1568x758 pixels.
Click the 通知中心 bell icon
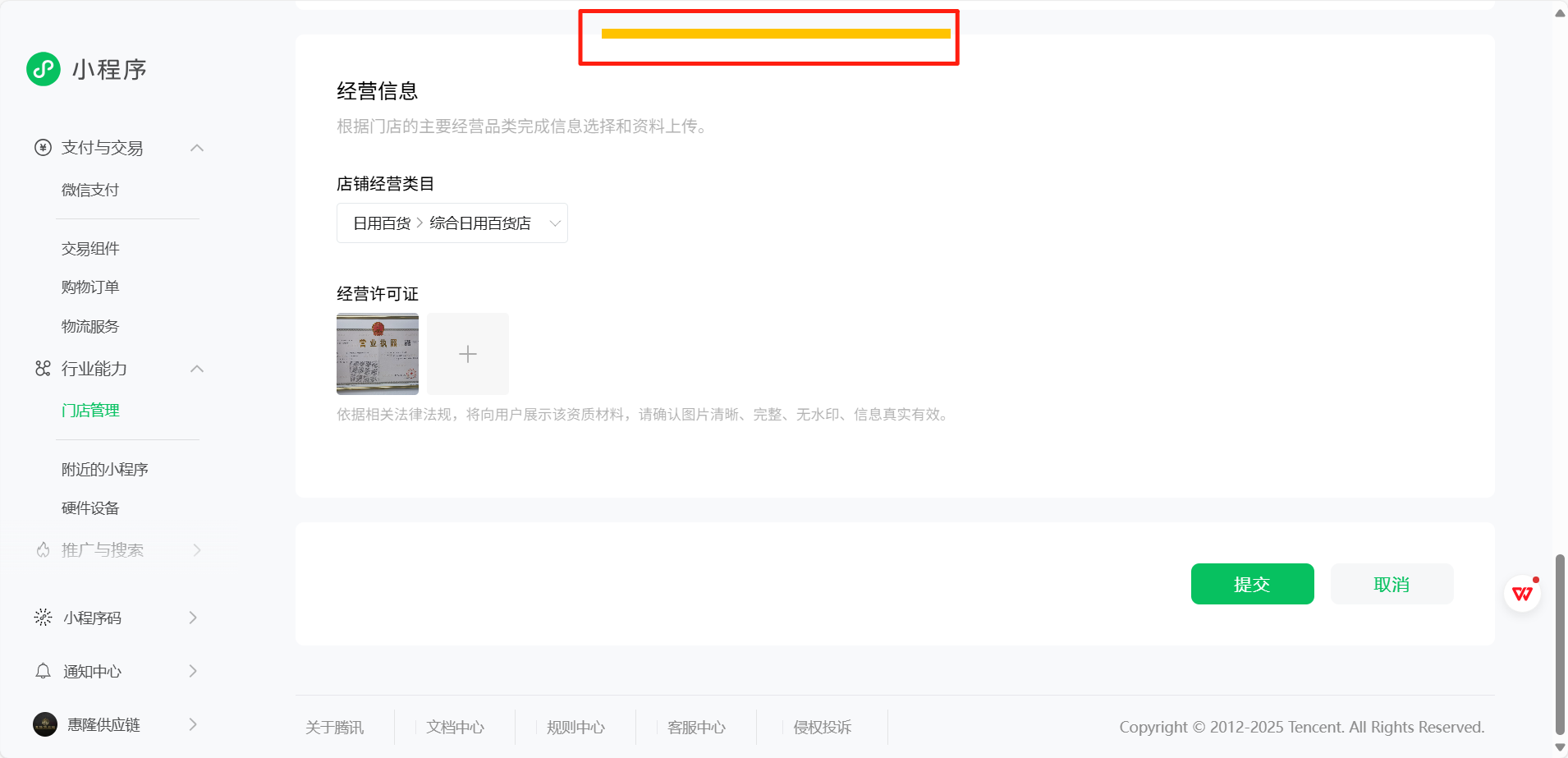coord(43,671)
